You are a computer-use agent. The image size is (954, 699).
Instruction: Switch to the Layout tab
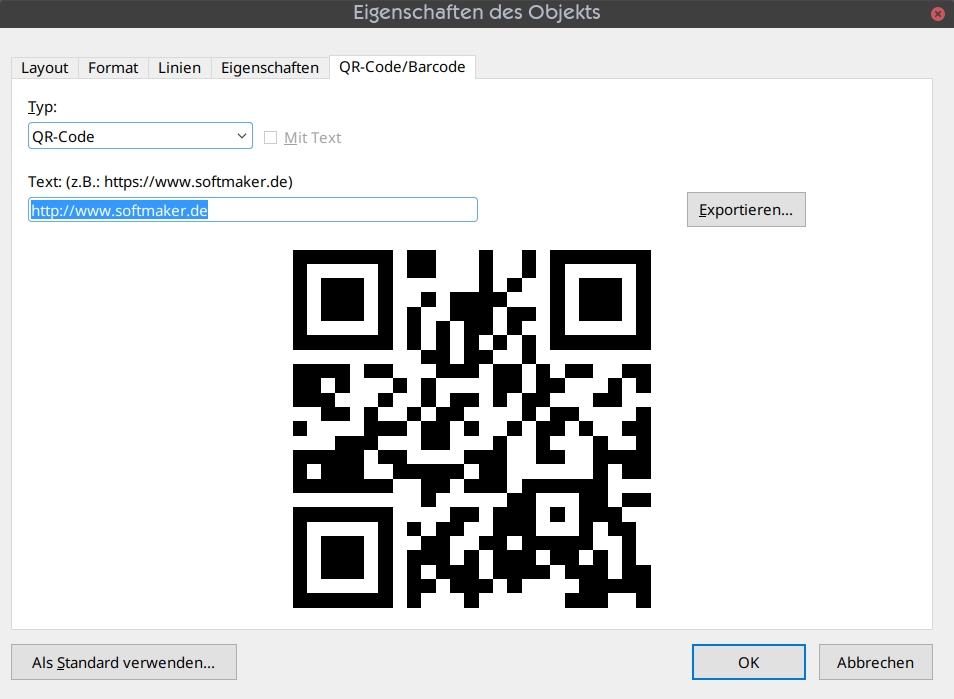(44, 68)
